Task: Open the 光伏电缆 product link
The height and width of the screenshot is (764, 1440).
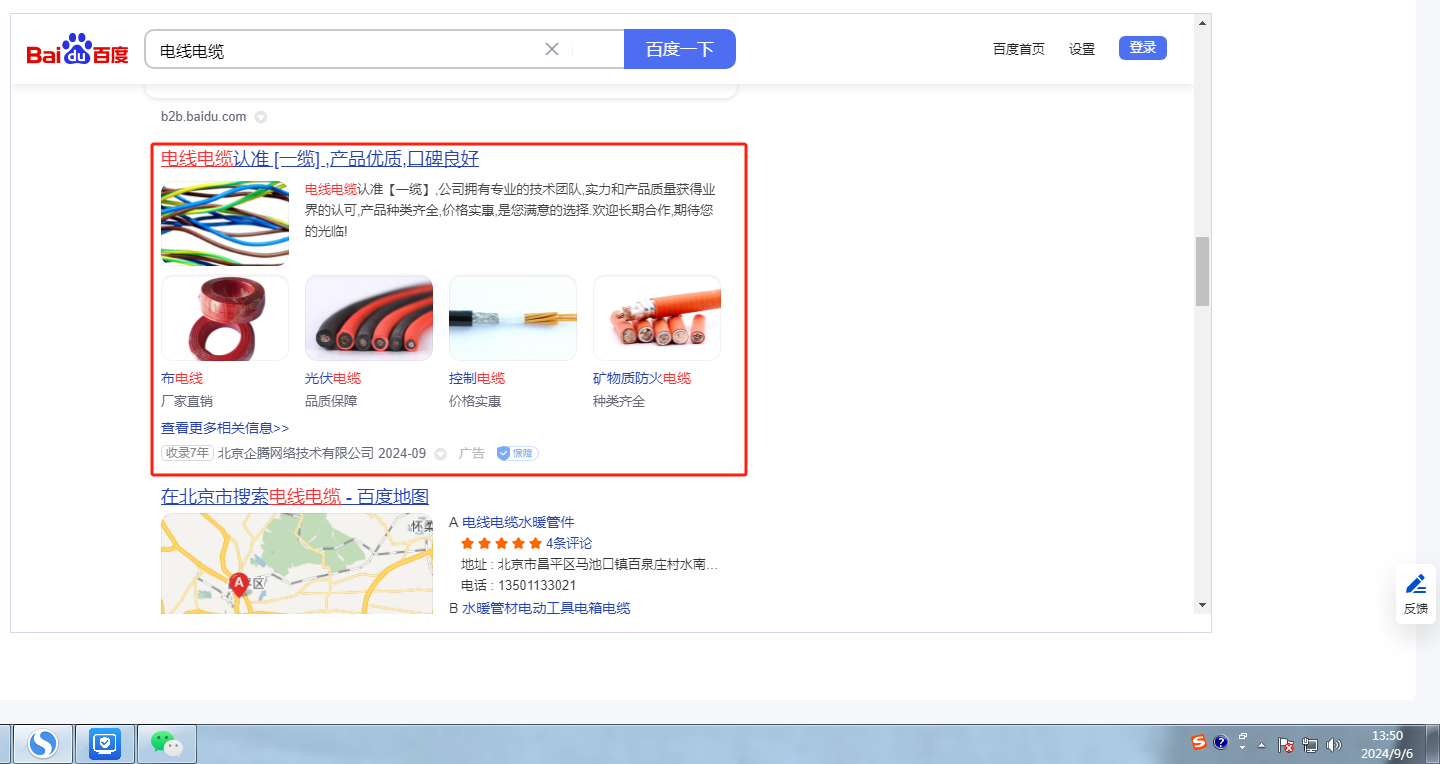Action: [333, 378]
